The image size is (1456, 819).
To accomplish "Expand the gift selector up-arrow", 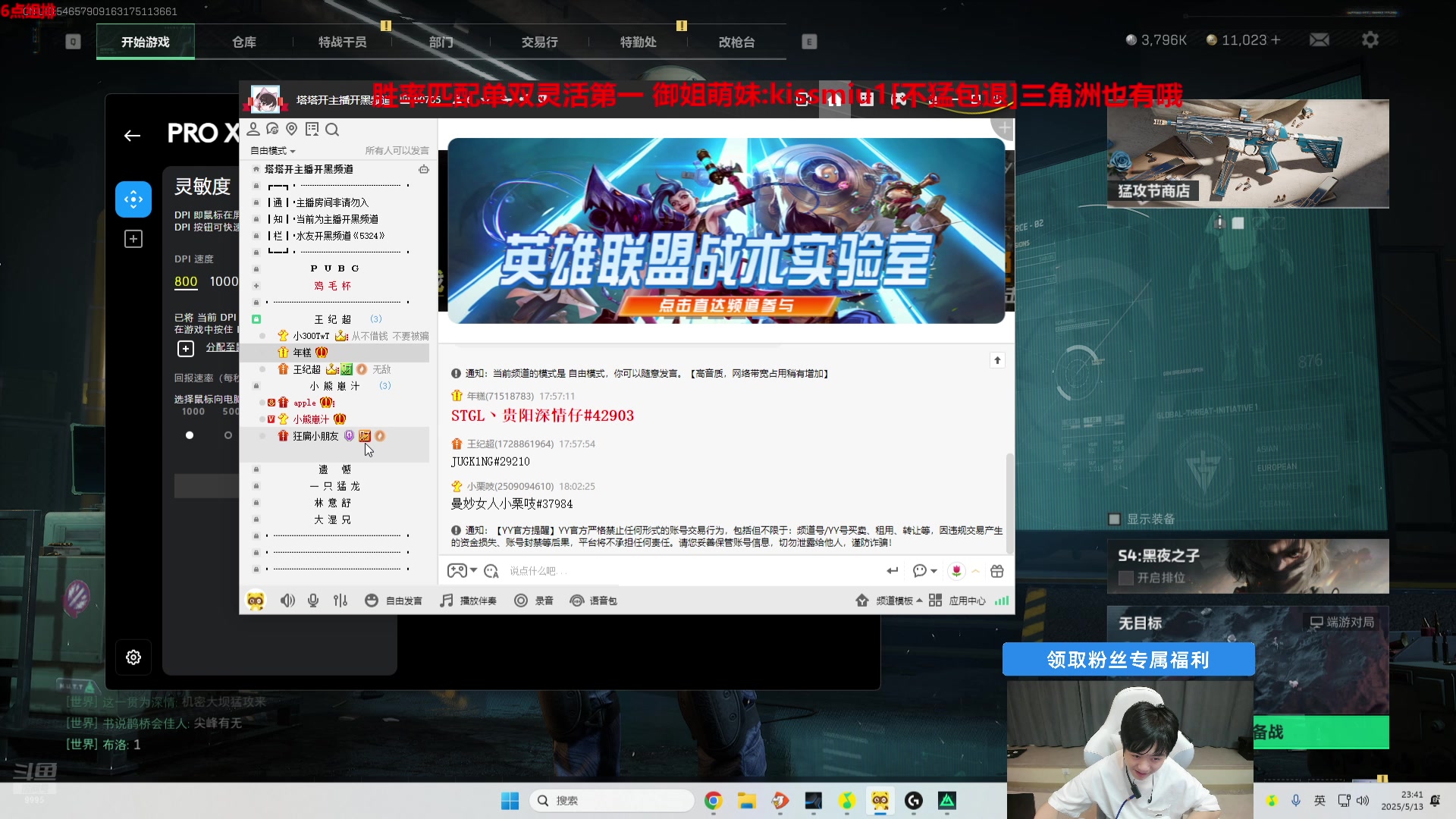I will point(976,571).
